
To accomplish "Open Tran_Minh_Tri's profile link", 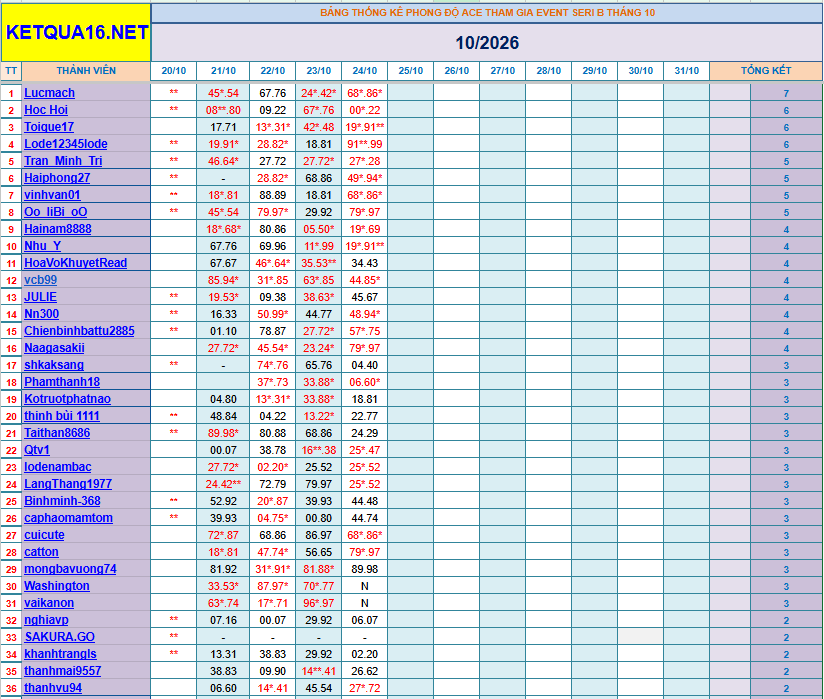I will pos(63,161).
